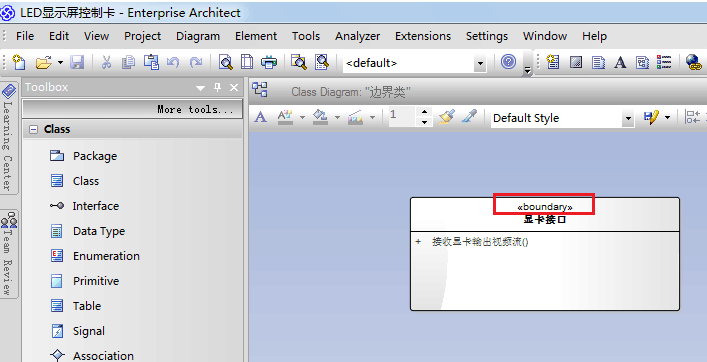The height and width of the screenshot is (362, 707).
Task: Open the fill color bucket dropdown arrow
Action: 337,118
